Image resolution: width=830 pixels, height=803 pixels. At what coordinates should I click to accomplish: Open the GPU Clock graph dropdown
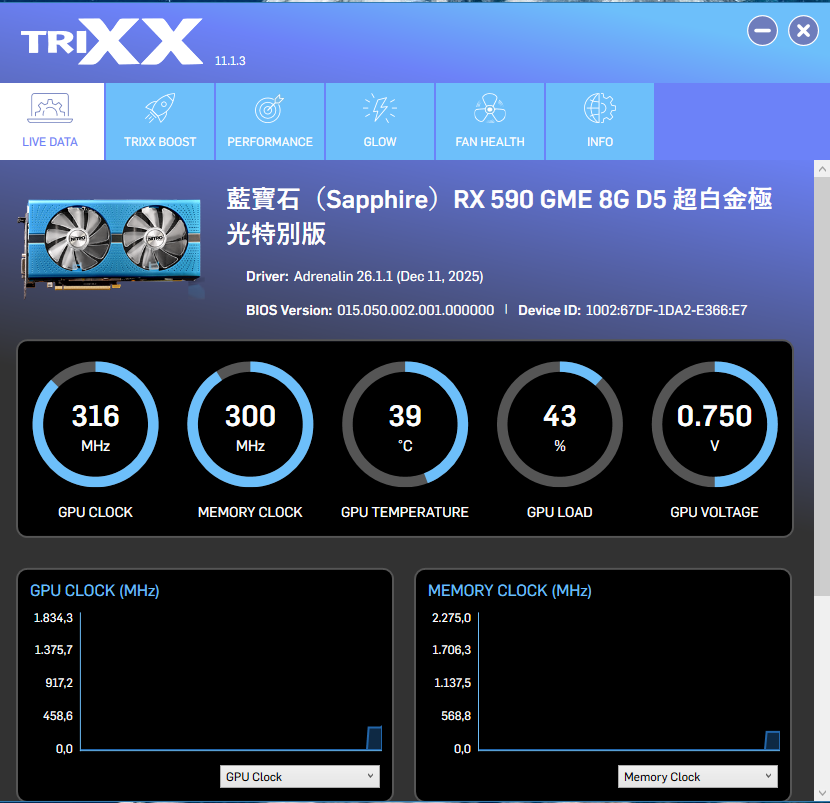pyautogui.click(x=300, y=777)
